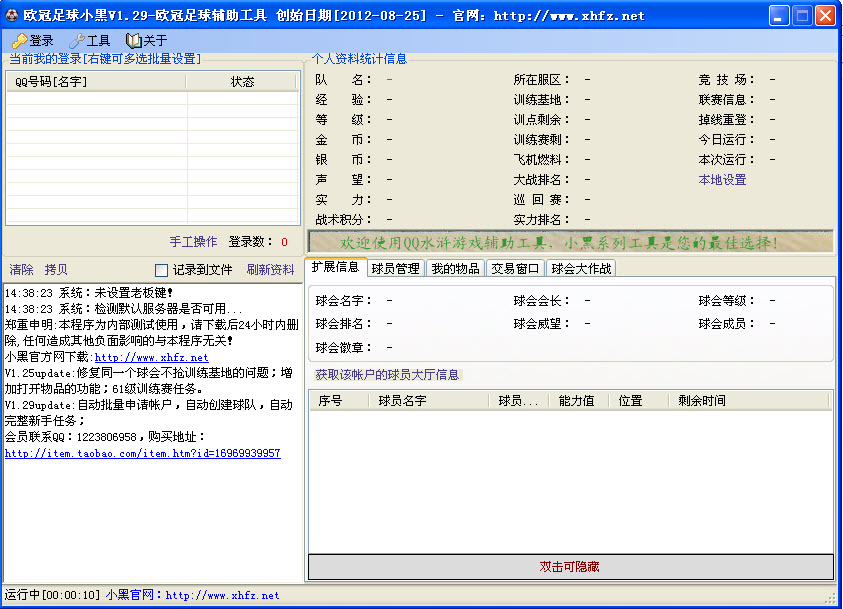This screenshot has height=609, width=843.
Task: Click the 清除 link to clear the log
Action: (22, 270)
